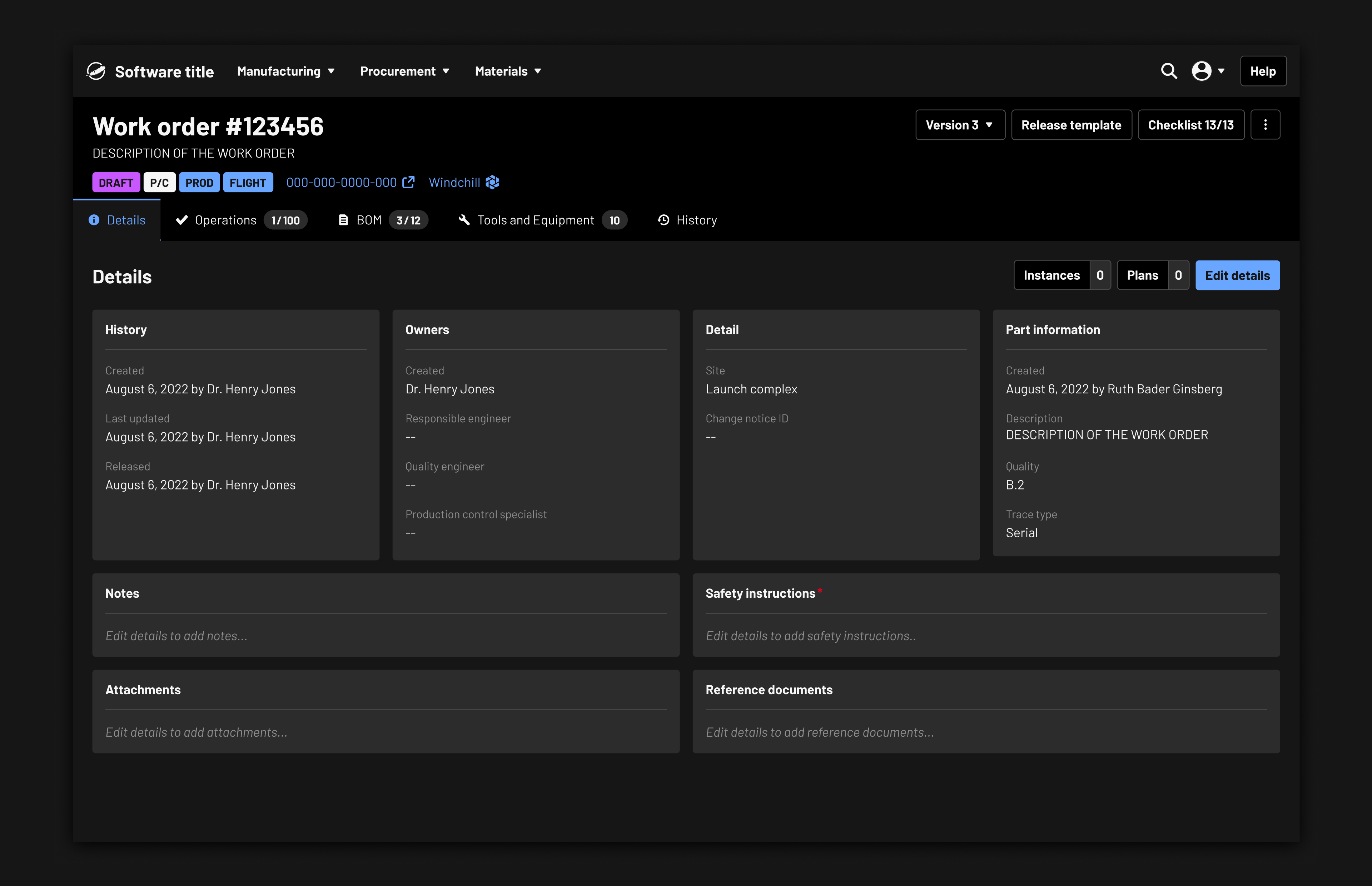Click the DRAFT status badge
The height and width of the screenshot is (886, 1372).
tap(116, 183)
